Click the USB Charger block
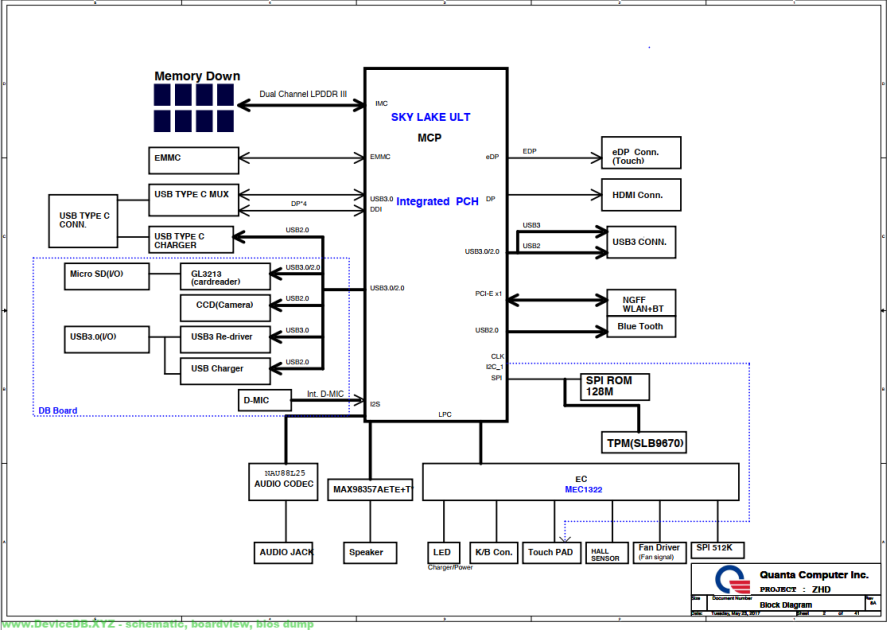Viewport: 894px width, 630px height. point(225,371)
